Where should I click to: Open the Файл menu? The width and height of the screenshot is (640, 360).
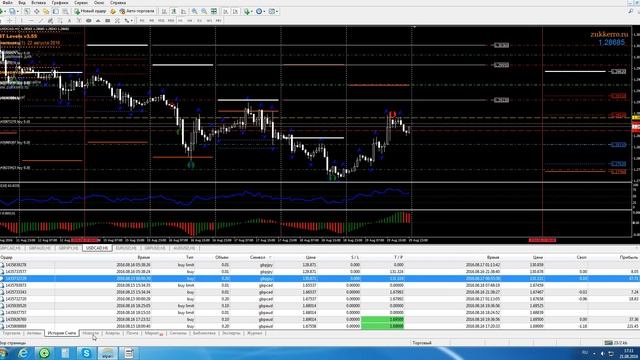[x=7, y=3]
